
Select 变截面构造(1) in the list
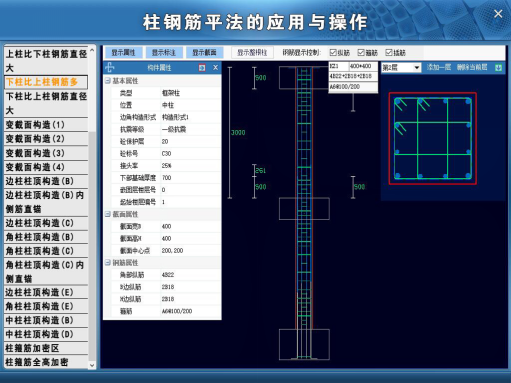[46, 125]
